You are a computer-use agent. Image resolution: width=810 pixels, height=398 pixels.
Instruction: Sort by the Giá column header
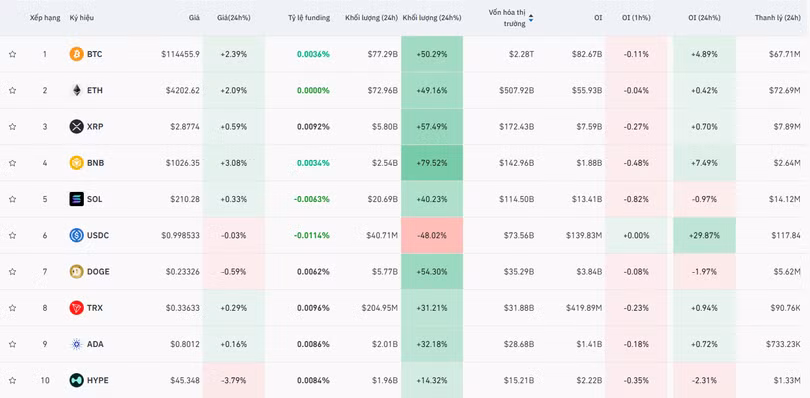[194, 18]
